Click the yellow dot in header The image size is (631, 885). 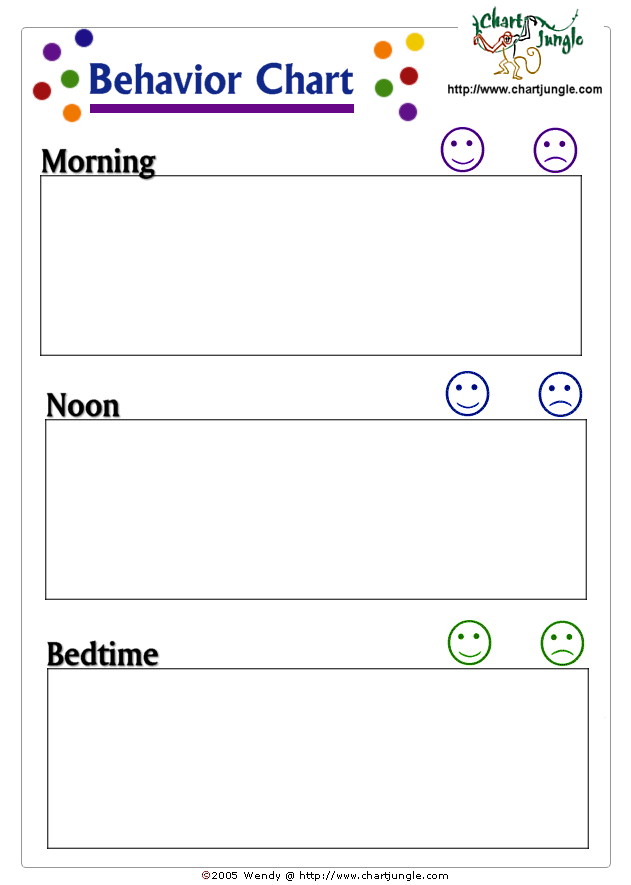[414, 42]
